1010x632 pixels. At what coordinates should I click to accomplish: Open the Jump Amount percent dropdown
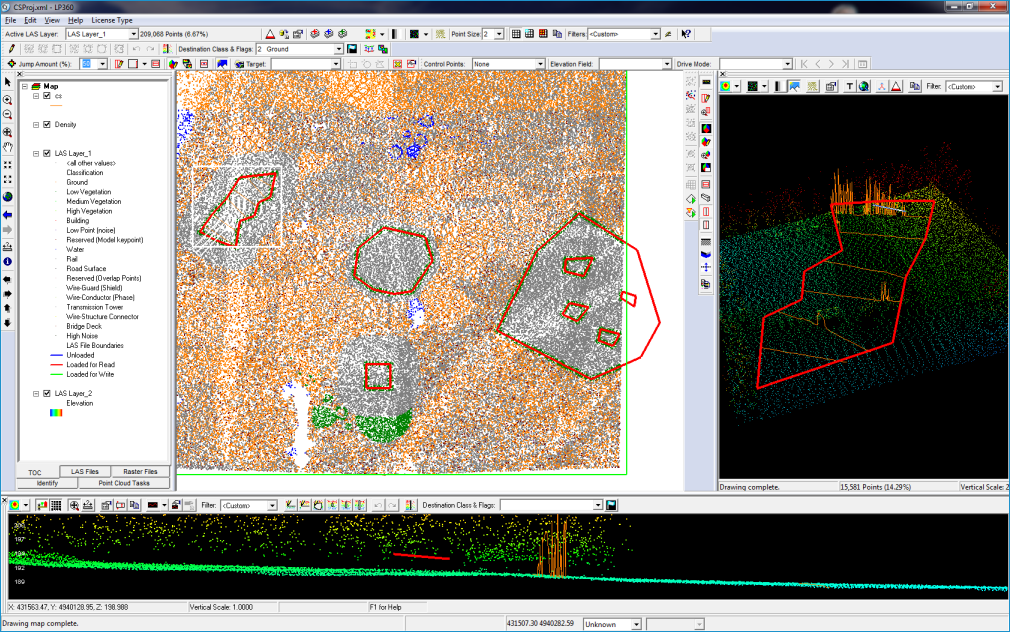tap(102, 64)
